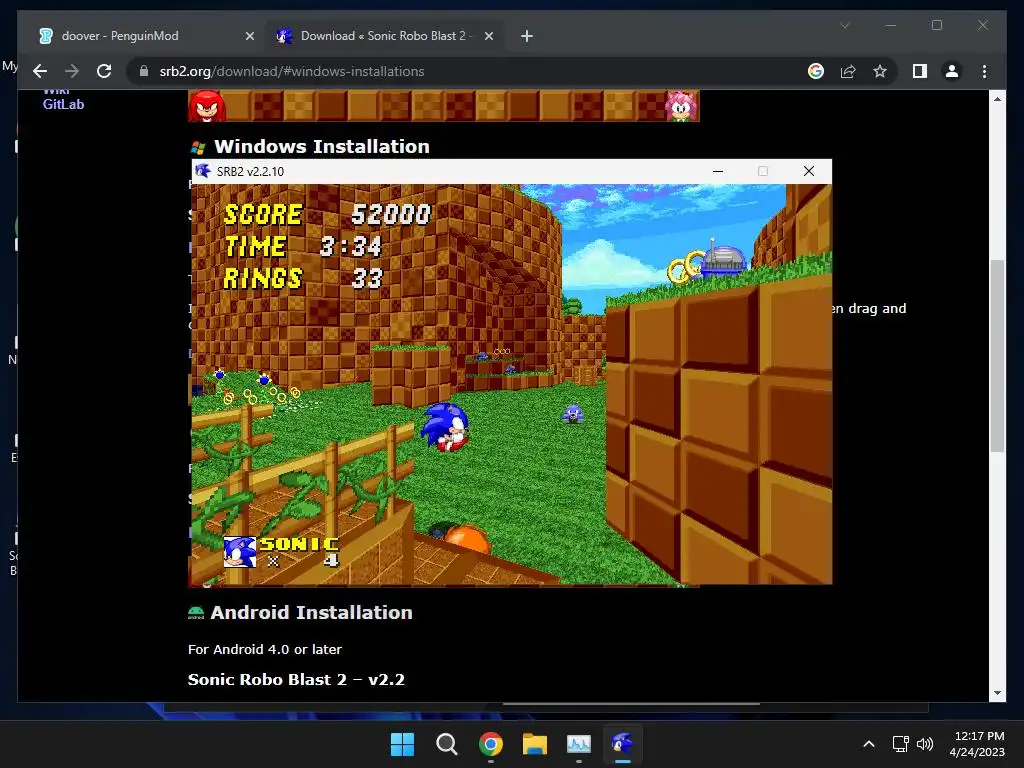Click the gold rings on the ledge
The width and height of the screenshot is (1024, 768).
coord(685,267)
